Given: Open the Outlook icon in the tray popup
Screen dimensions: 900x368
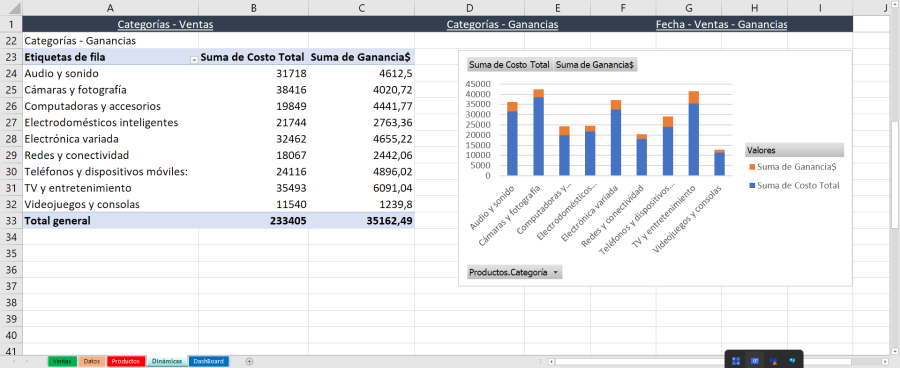Looking at the screenshot, I should (755, 361).
